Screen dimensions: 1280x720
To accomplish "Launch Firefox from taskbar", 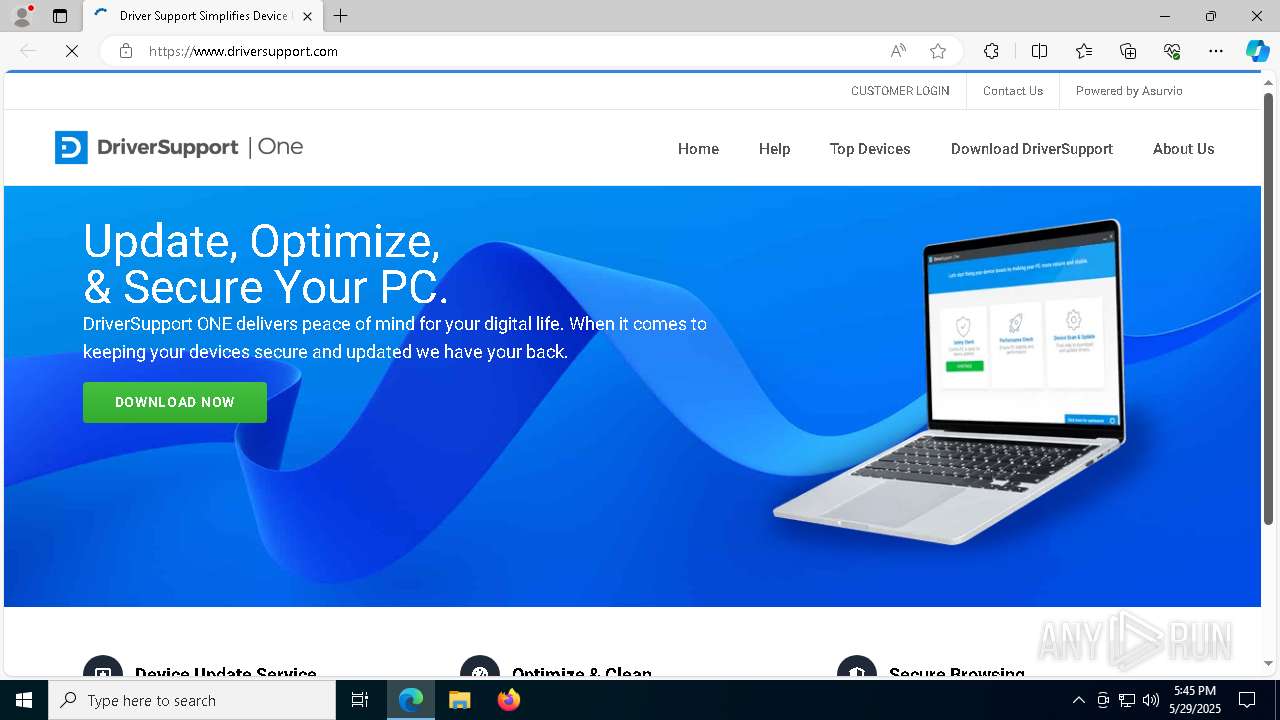I will pos(509,700).
